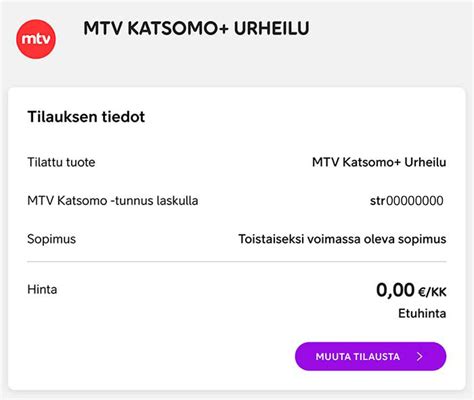Click the MTV Katsomo -tunnus laskulla label

pos(113,201)
